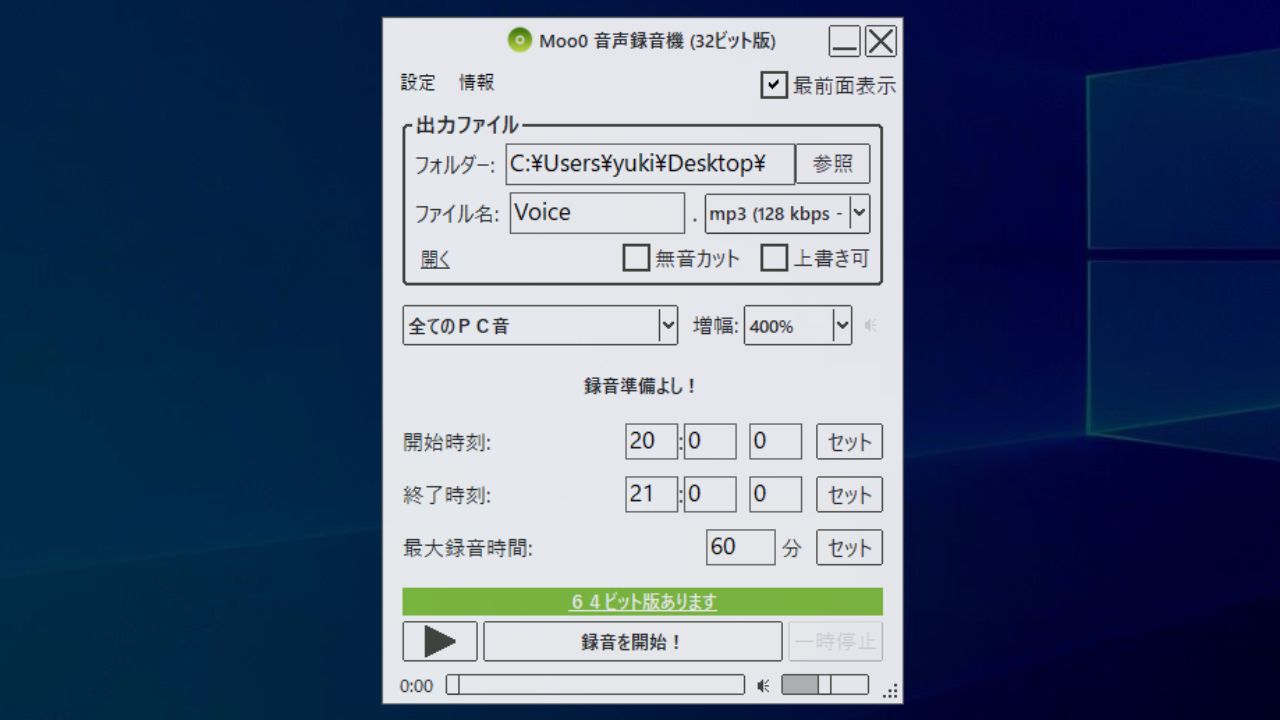Click the フォルダー path input field
The height and width of the screenshot is (720, 1280).
point(650,164)
